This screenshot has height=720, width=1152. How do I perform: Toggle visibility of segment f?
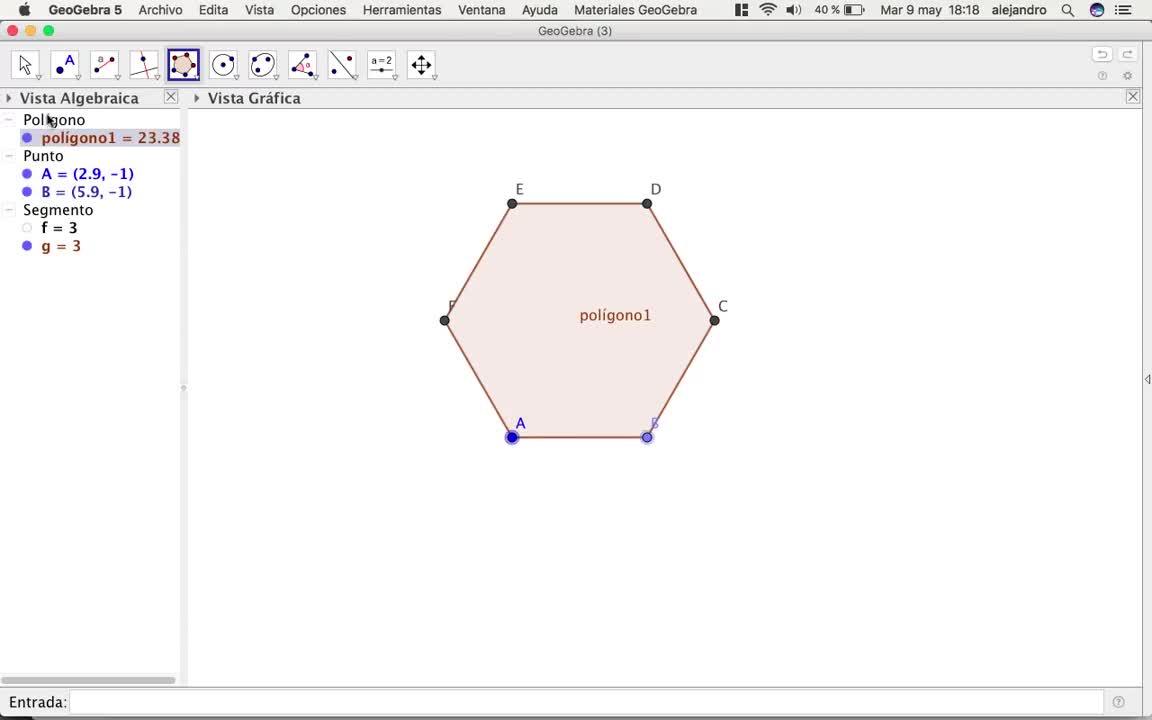coord(27,228)
